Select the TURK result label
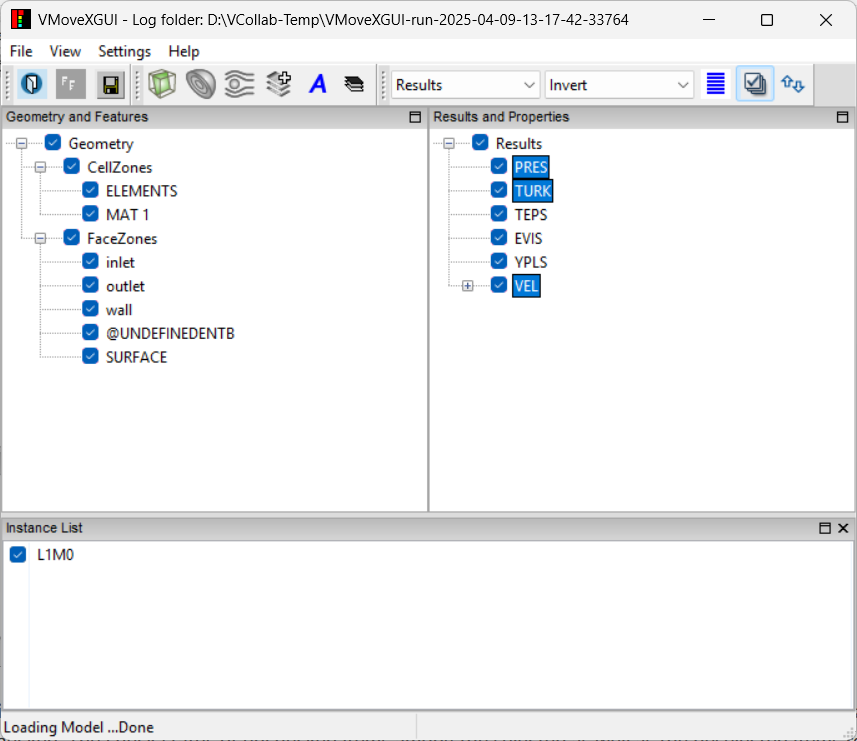Viewport: 857px width, 741px height. [533, 191]
